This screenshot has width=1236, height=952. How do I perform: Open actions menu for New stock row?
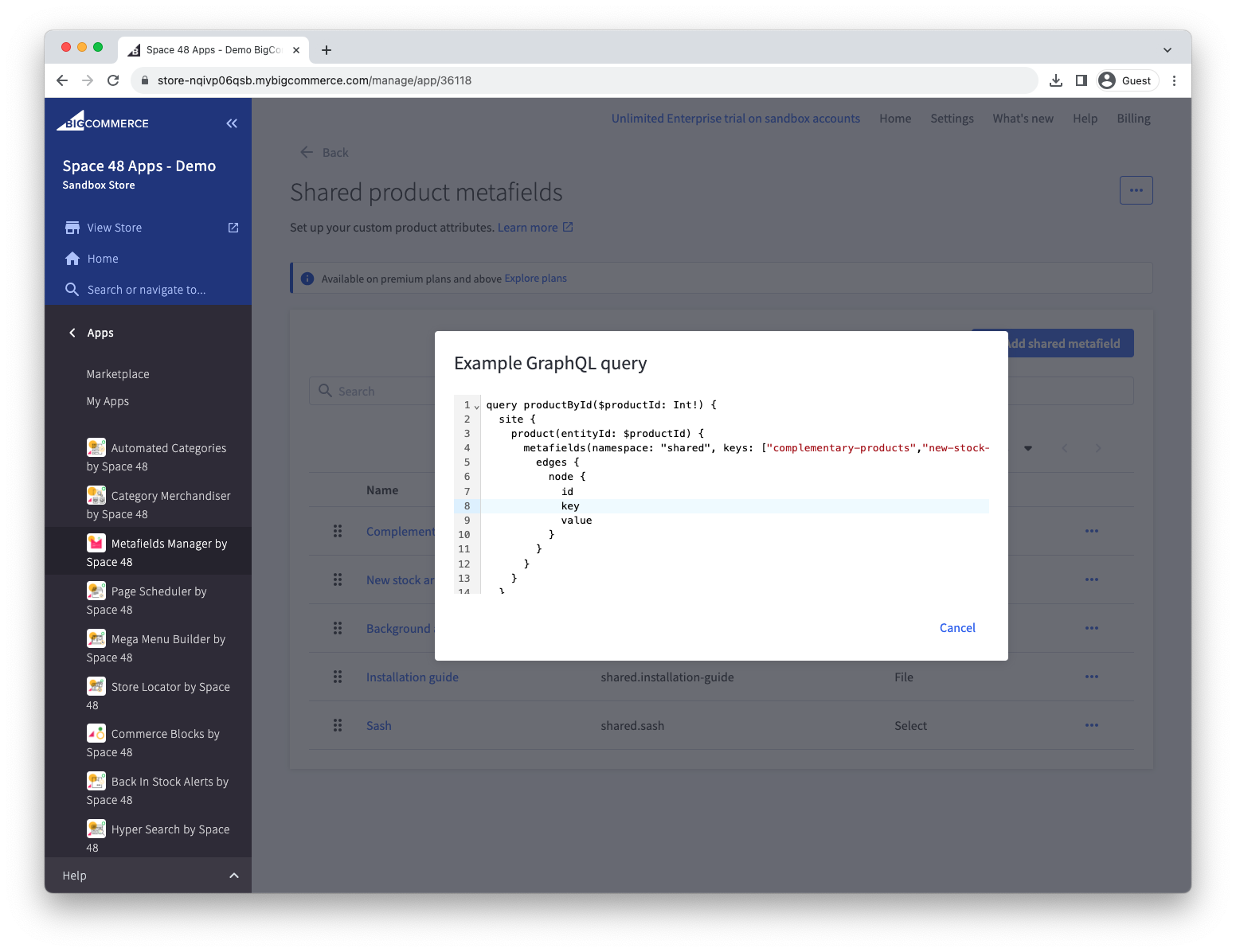(1092, 579)
